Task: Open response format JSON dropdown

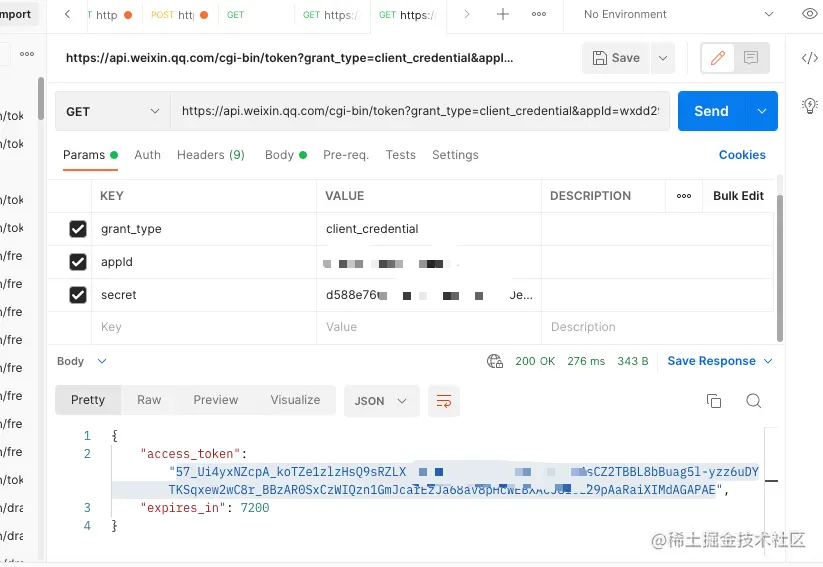Action: pos(382,401)
